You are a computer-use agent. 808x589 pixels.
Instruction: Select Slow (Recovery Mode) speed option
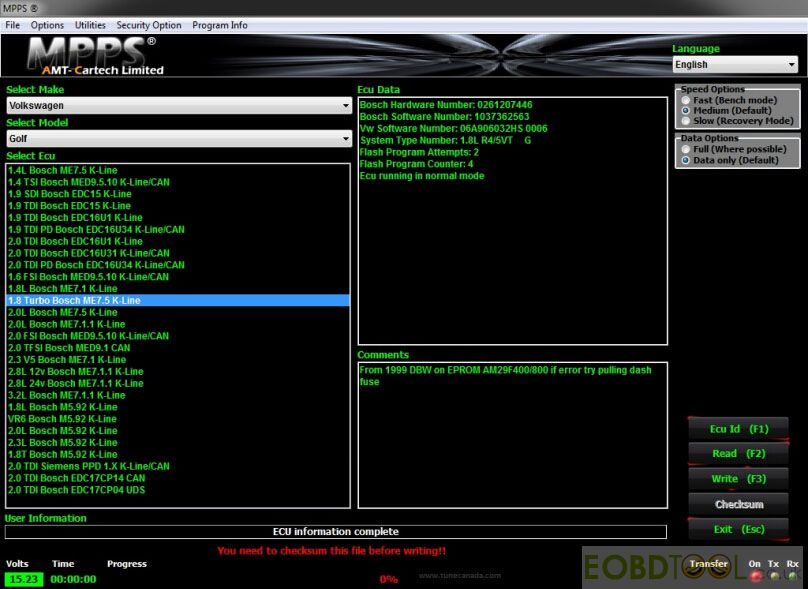coord(685,121)
